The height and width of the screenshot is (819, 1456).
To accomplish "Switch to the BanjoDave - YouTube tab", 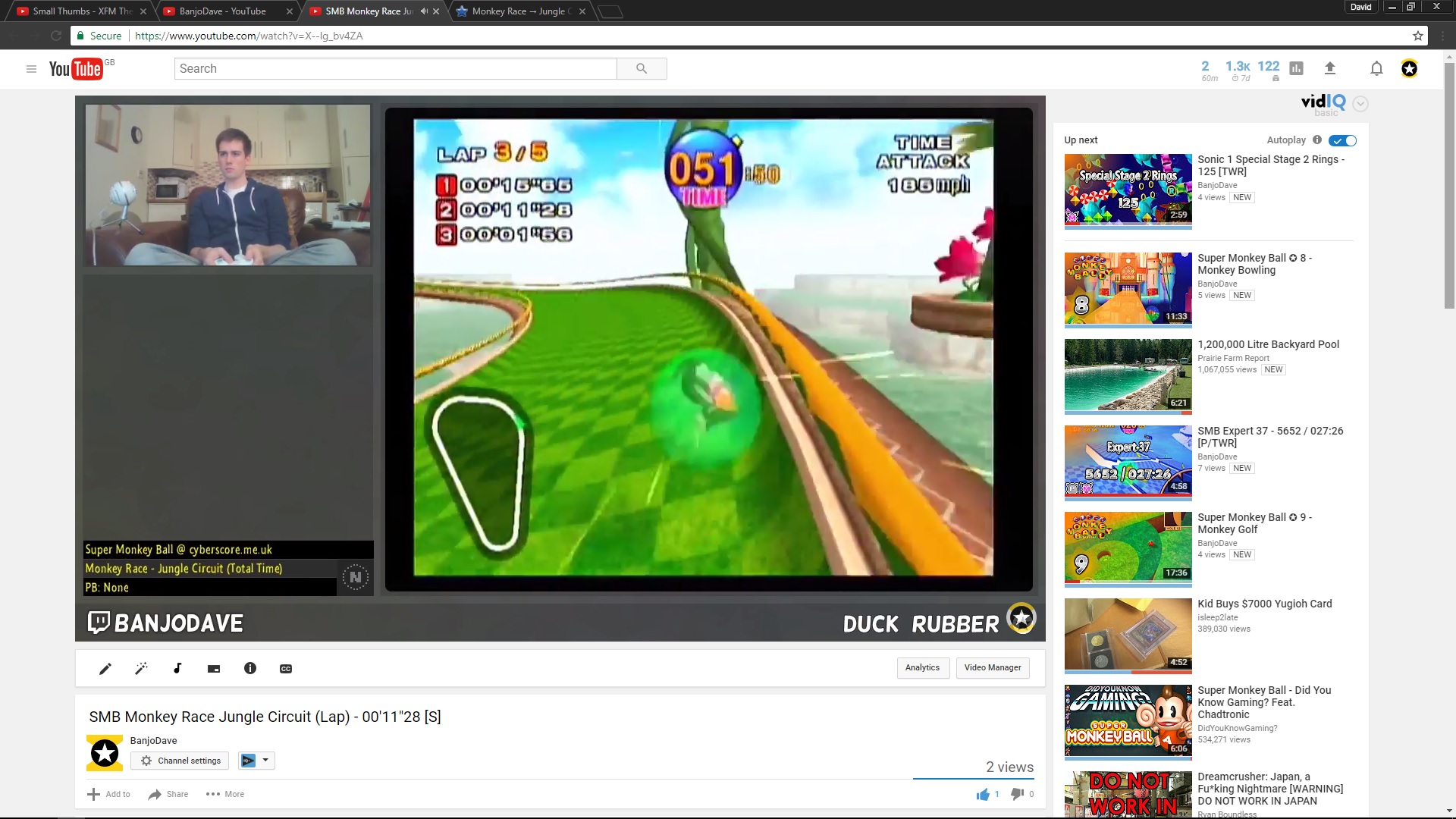I will click(223, 11).
